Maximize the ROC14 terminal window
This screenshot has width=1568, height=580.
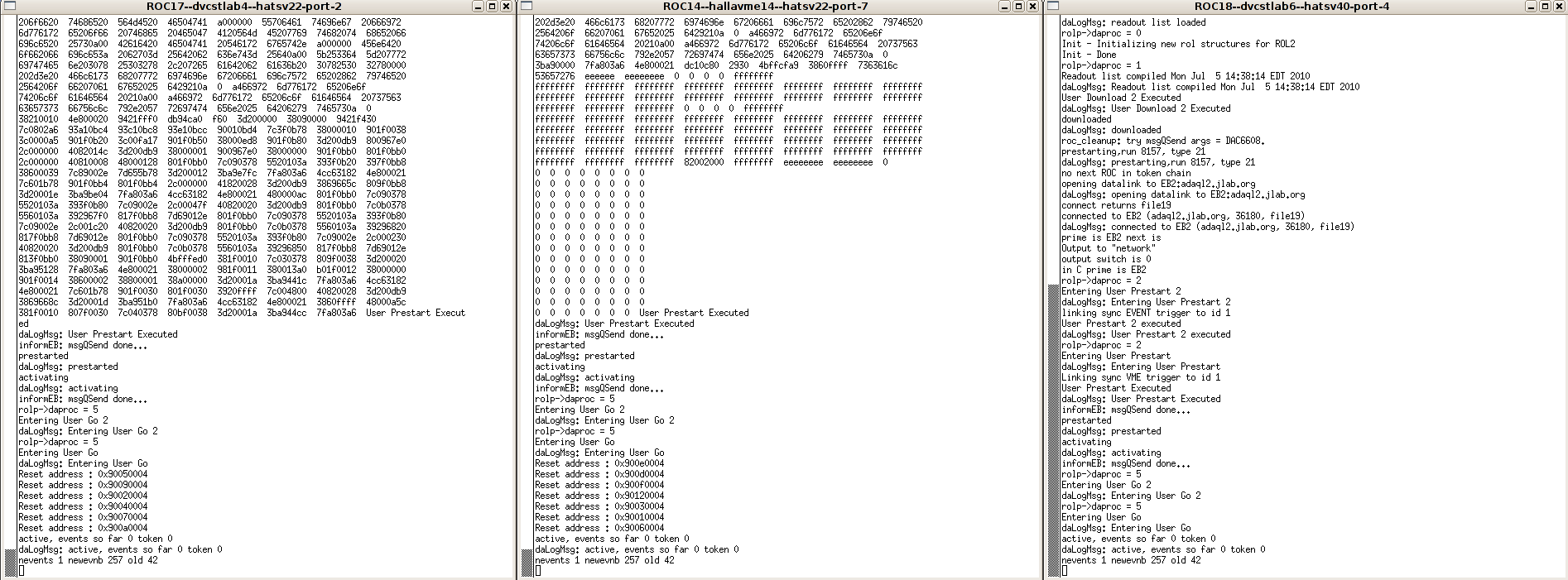pos(1019,7)
